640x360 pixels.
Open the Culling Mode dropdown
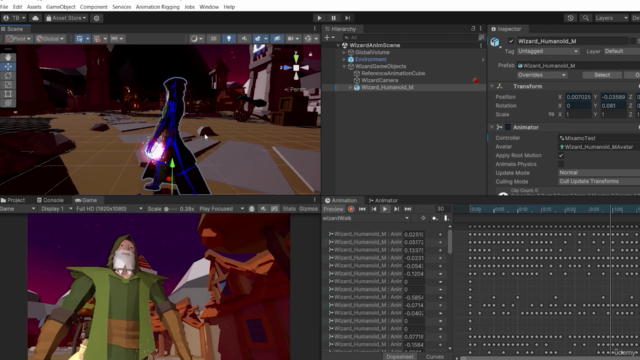click(x=599, y=181)
